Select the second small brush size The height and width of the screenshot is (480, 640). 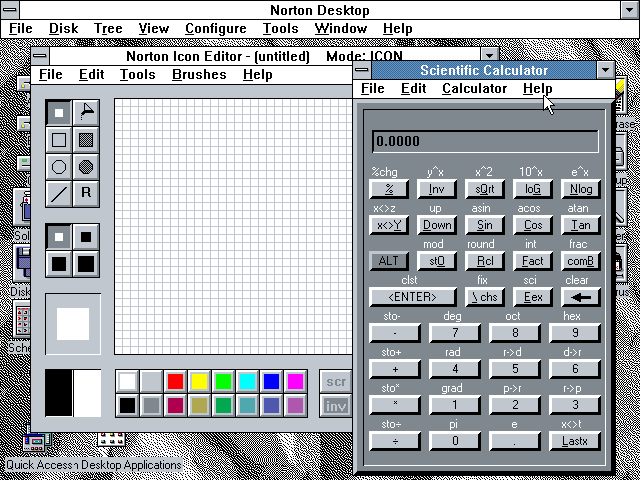pos(86,237)
